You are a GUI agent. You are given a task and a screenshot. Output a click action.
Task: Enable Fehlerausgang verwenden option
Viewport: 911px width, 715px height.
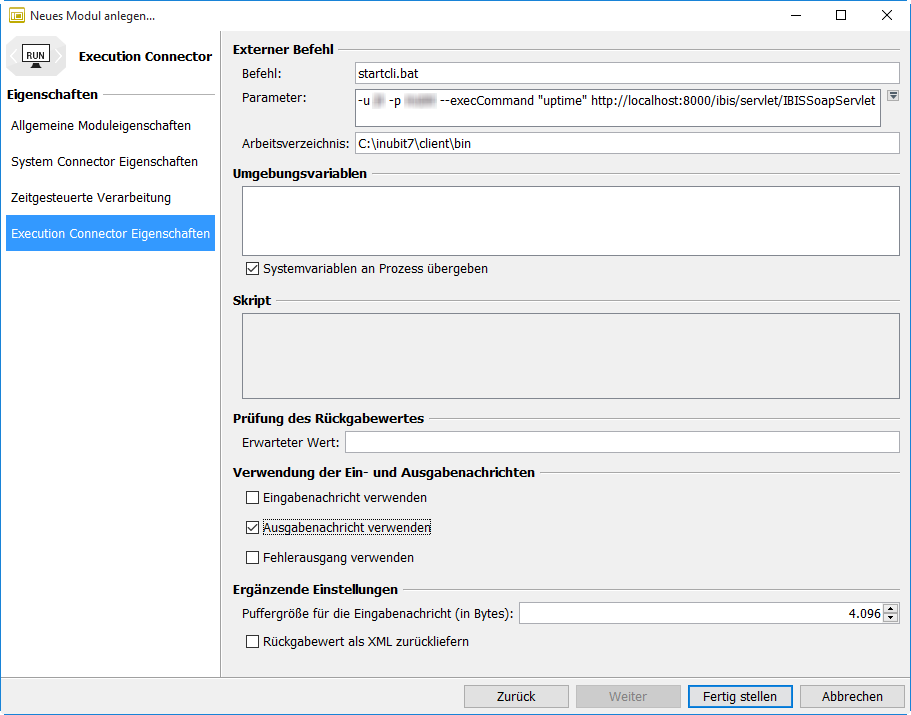click(252, 557)
